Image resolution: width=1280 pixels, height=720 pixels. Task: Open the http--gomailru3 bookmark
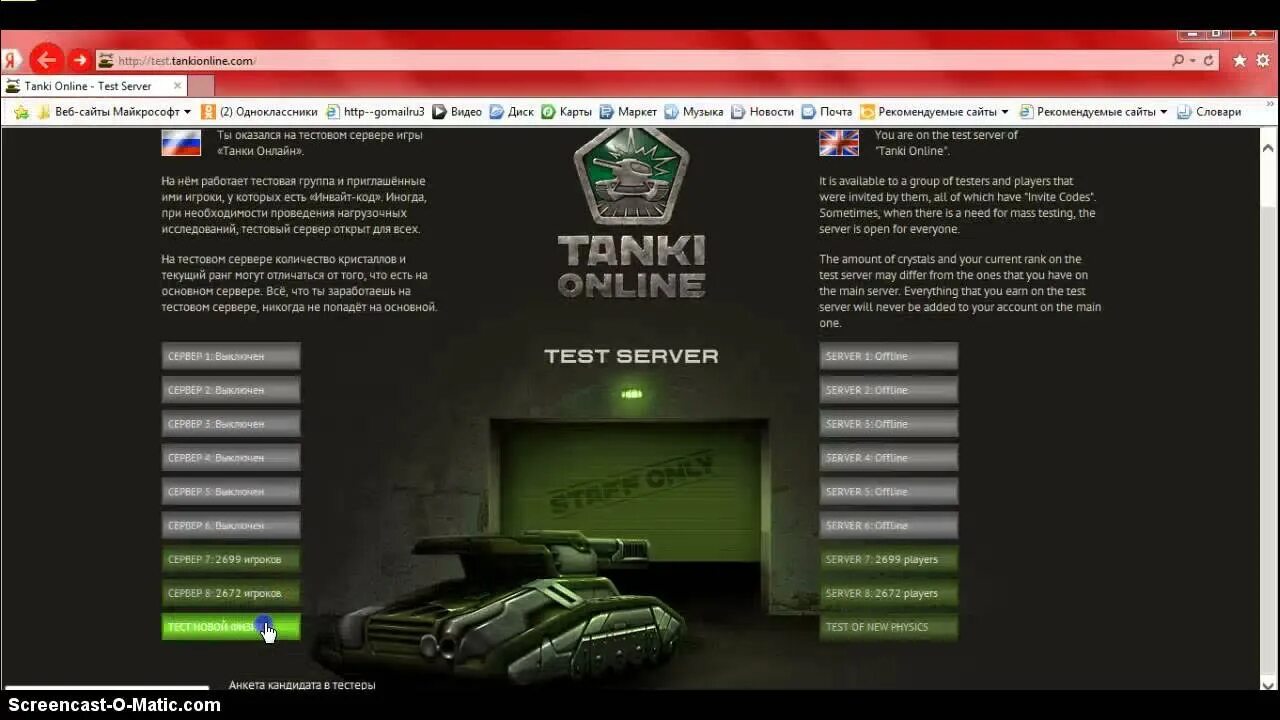pos(375,112)
